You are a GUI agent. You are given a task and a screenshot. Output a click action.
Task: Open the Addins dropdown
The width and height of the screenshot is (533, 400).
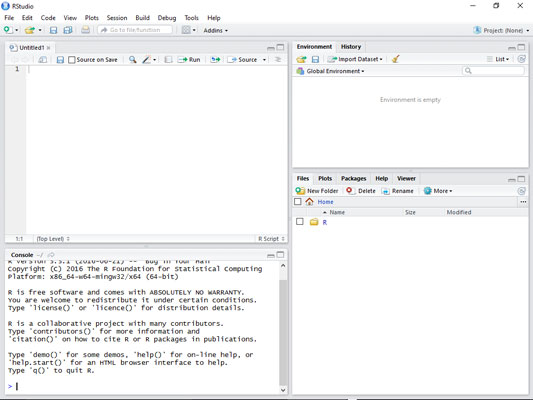pyautogui.click(x=216, y=31)
